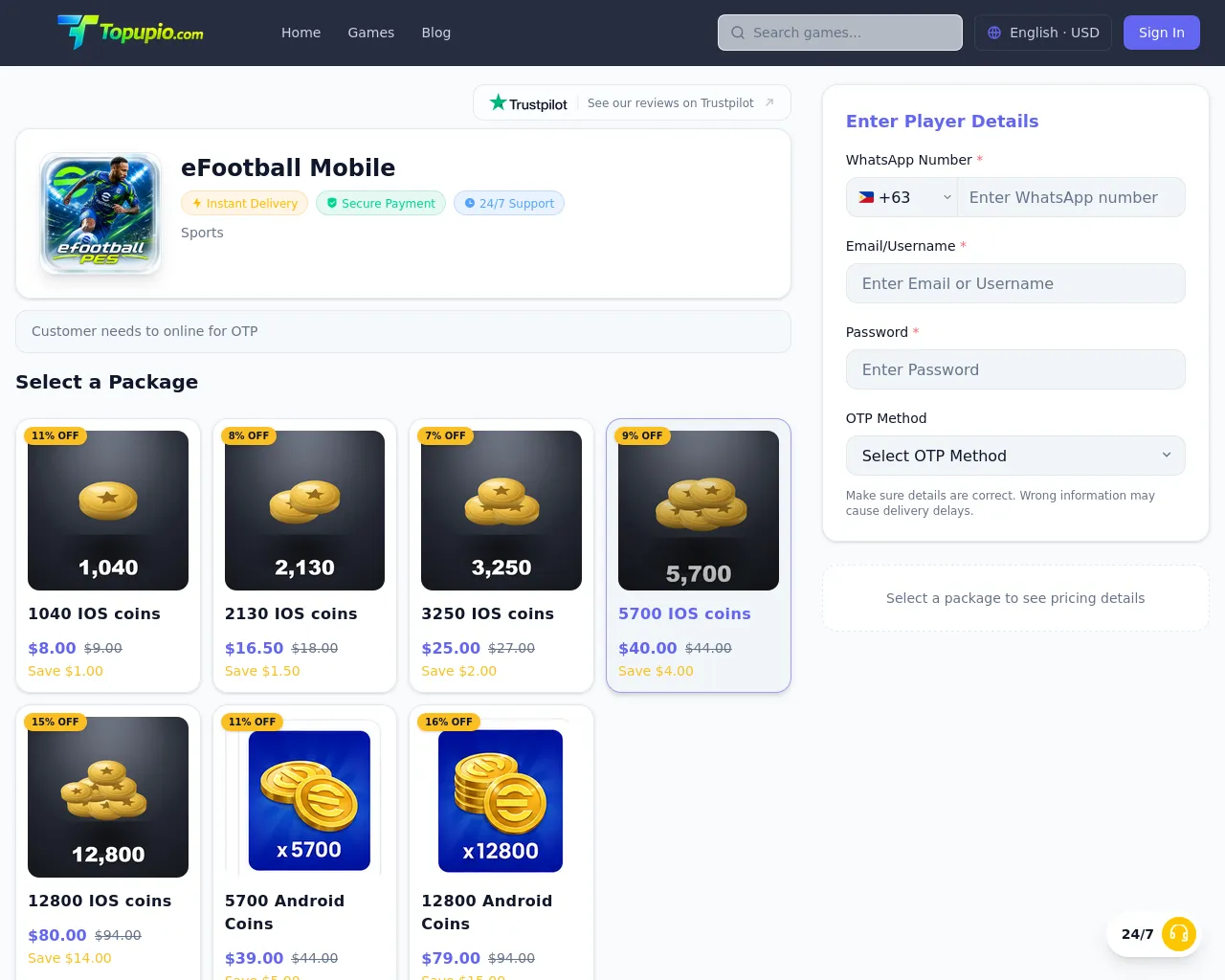The image size is (1225, 980).
Task: Click the $80.00 price
Action: pyautogui.click(x=57, y=935)
